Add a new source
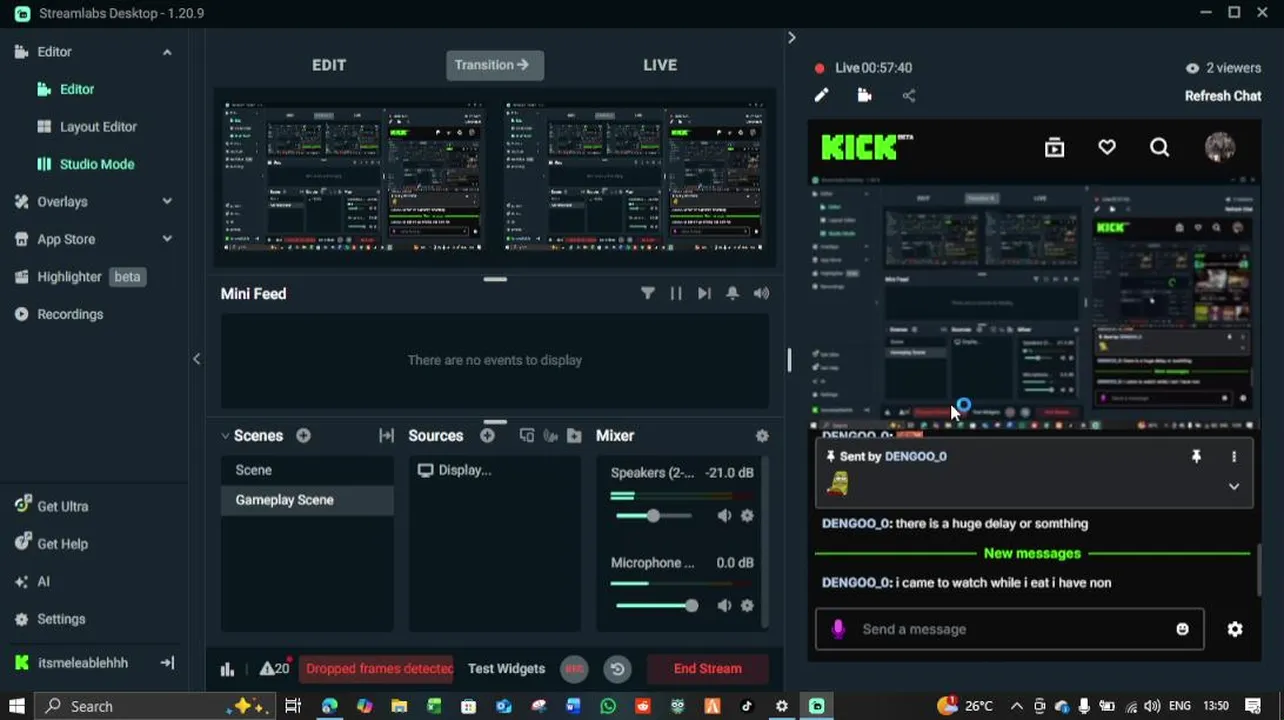1284x720 pixels. (x=487, y=435)
